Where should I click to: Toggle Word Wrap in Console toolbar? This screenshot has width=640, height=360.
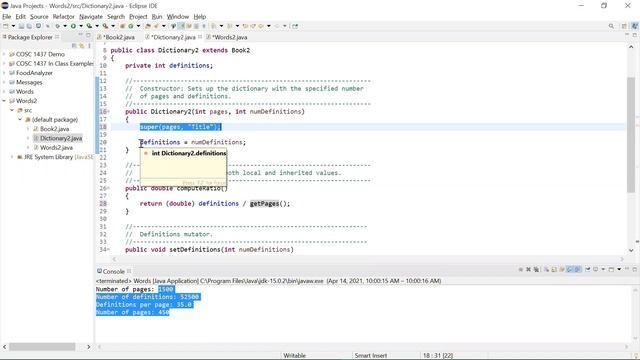(562, 269)
